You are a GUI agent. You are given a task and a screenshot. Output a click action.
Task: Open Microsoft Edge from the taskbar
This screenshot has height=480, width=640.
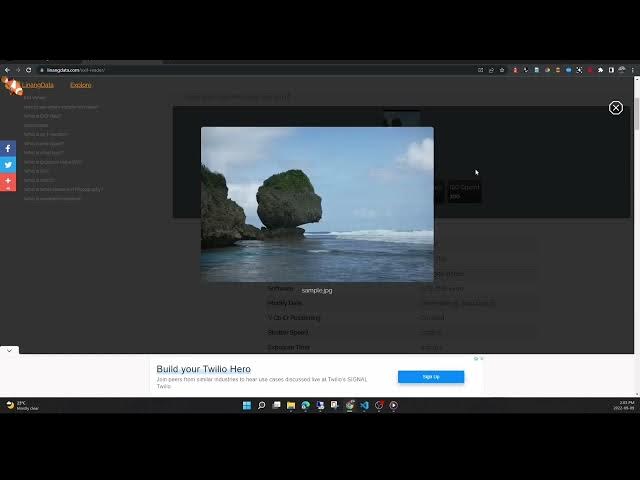click(x=306, y=405)
